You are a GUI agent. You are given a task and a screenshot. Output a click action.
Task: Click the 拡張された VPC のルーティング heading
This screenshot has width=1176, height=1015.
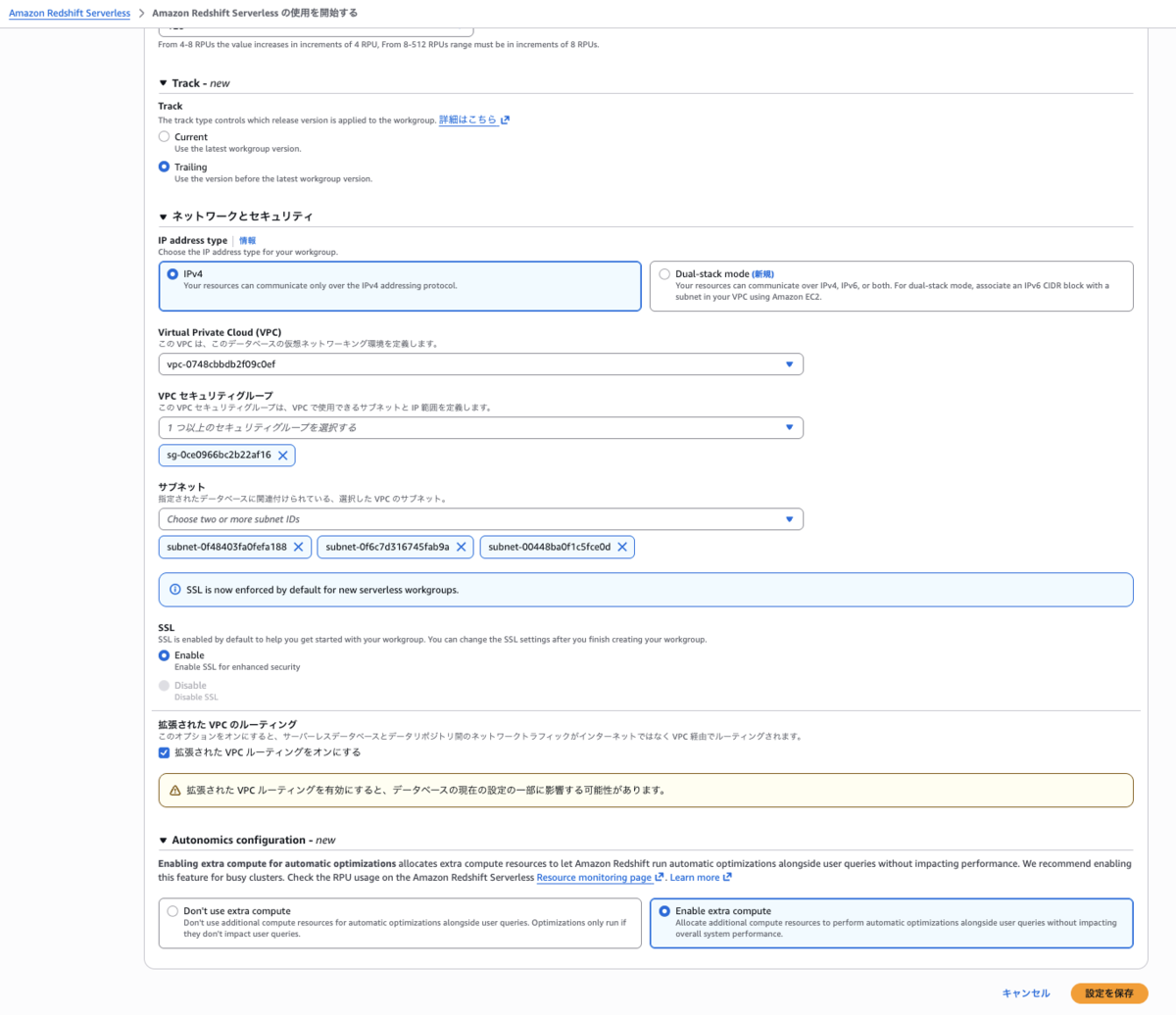pyautogui.click(x=227, y=725)
